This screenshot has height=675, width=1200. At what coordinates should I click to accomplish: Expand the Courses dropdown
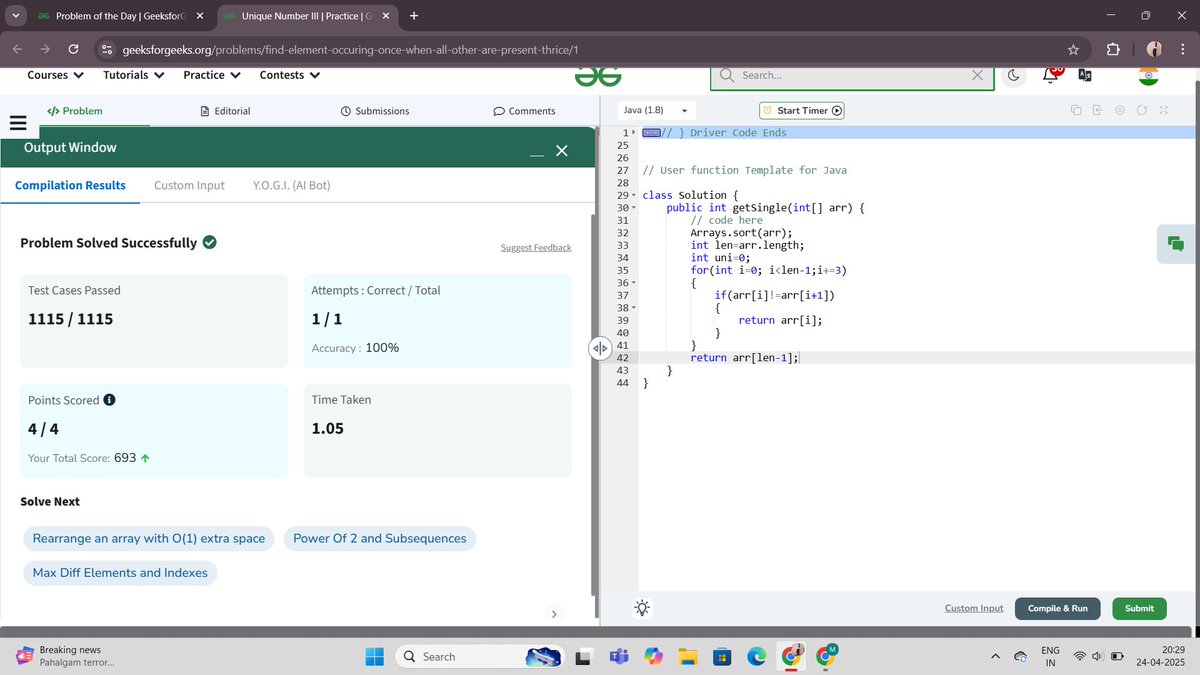coord(55,75)
